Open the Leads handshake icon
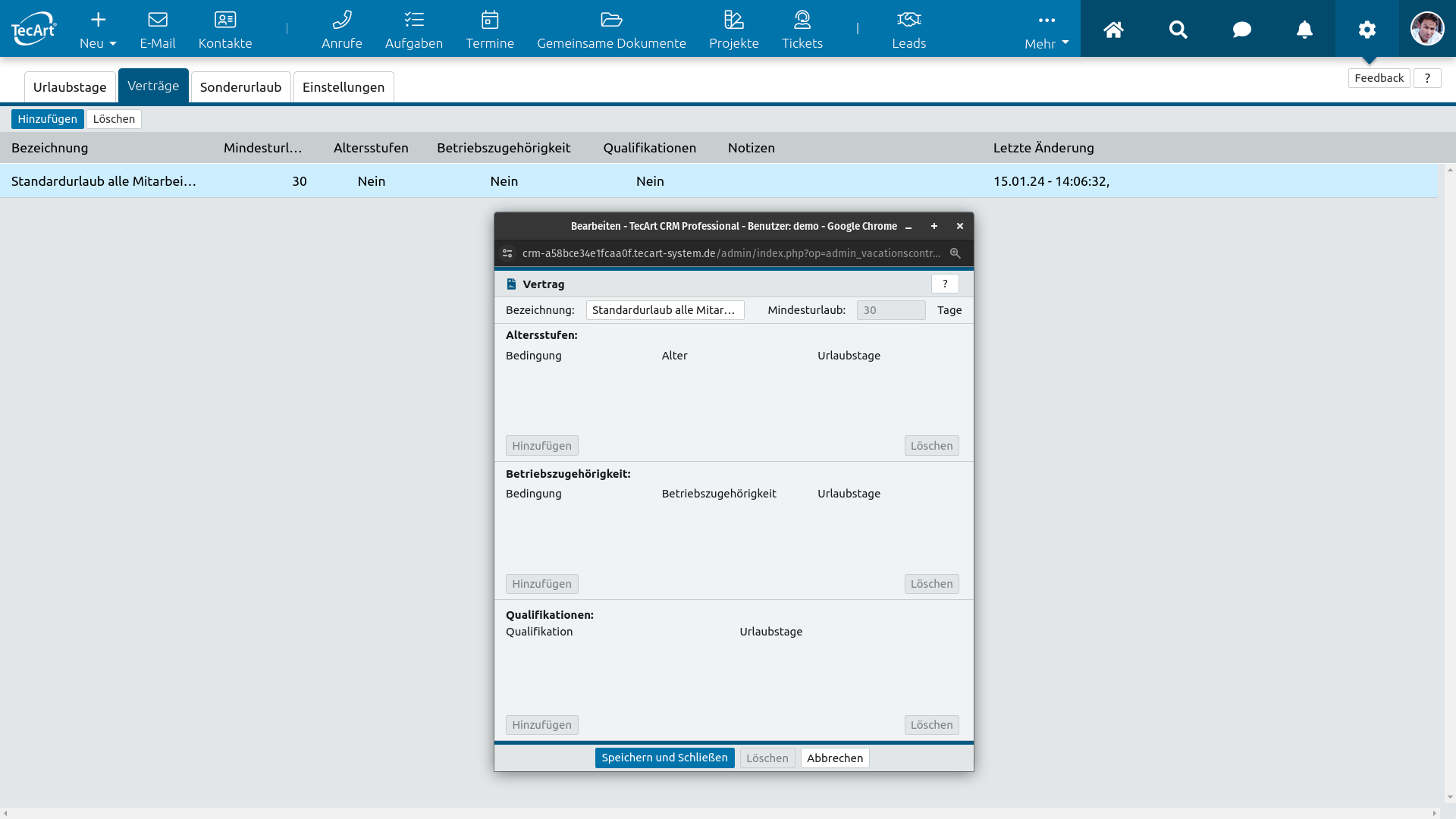The width and height of the screenshot is (1456, 819). coord(908,20)
